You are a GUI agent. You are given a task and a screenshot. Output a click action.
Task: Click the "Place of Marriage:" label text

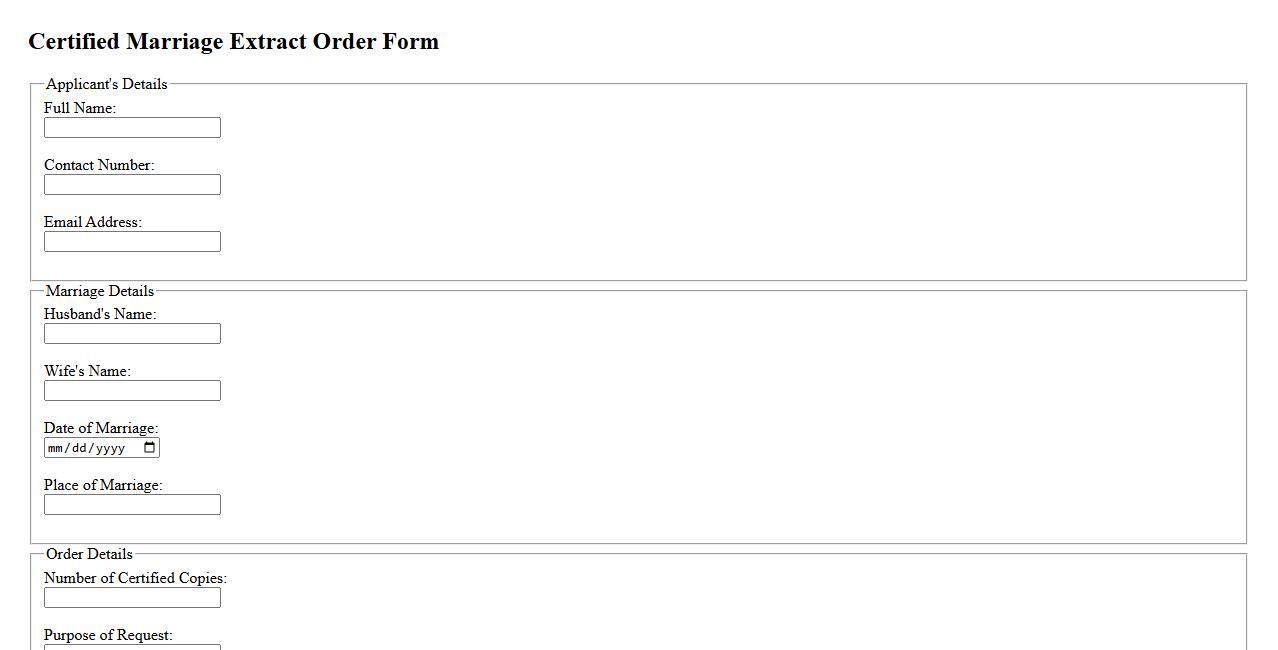[x=103, y=485]
